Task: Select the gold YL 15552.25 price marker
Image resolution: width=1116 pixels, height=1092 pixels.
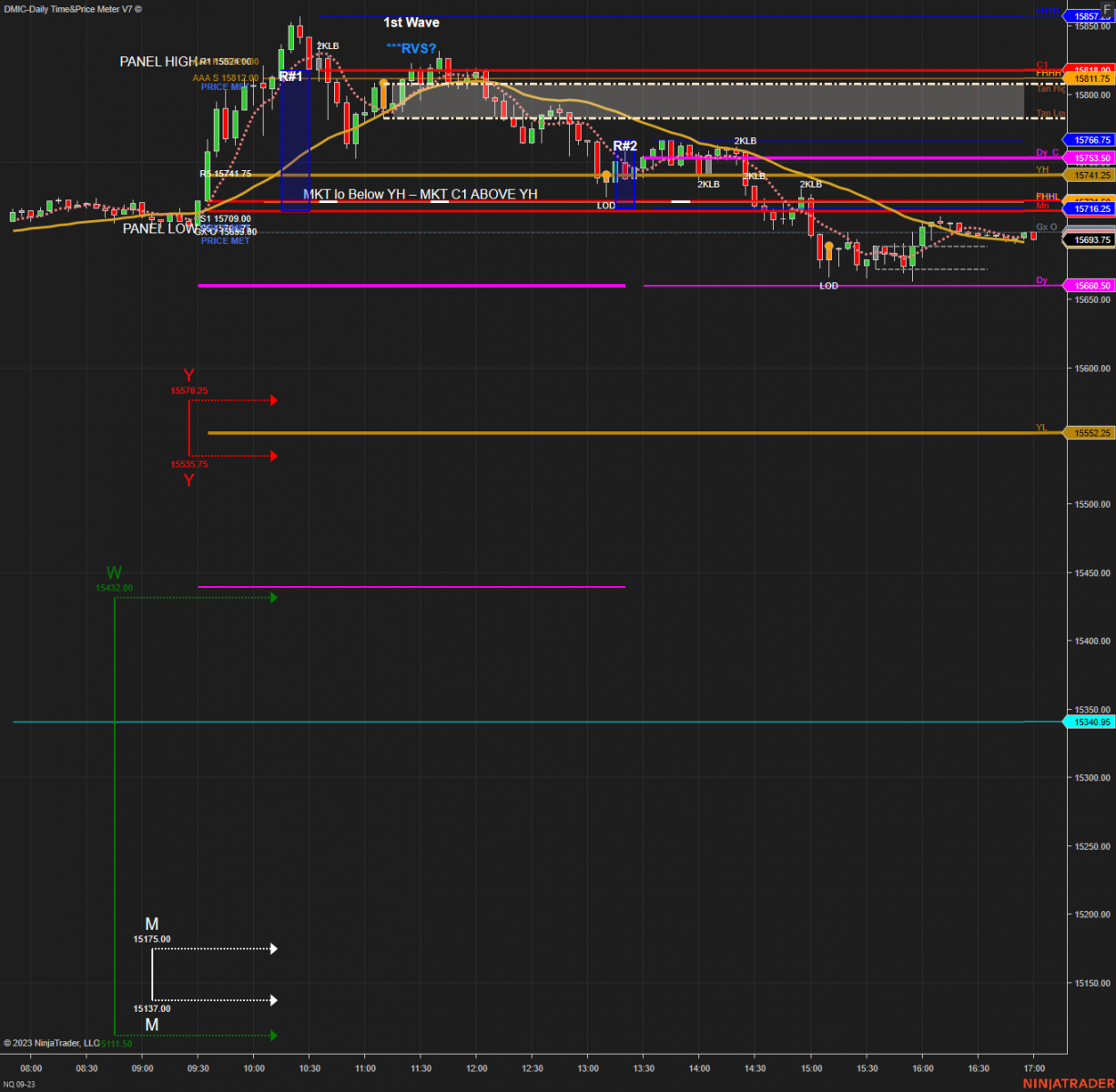Action: click(x=1091, y=433)
